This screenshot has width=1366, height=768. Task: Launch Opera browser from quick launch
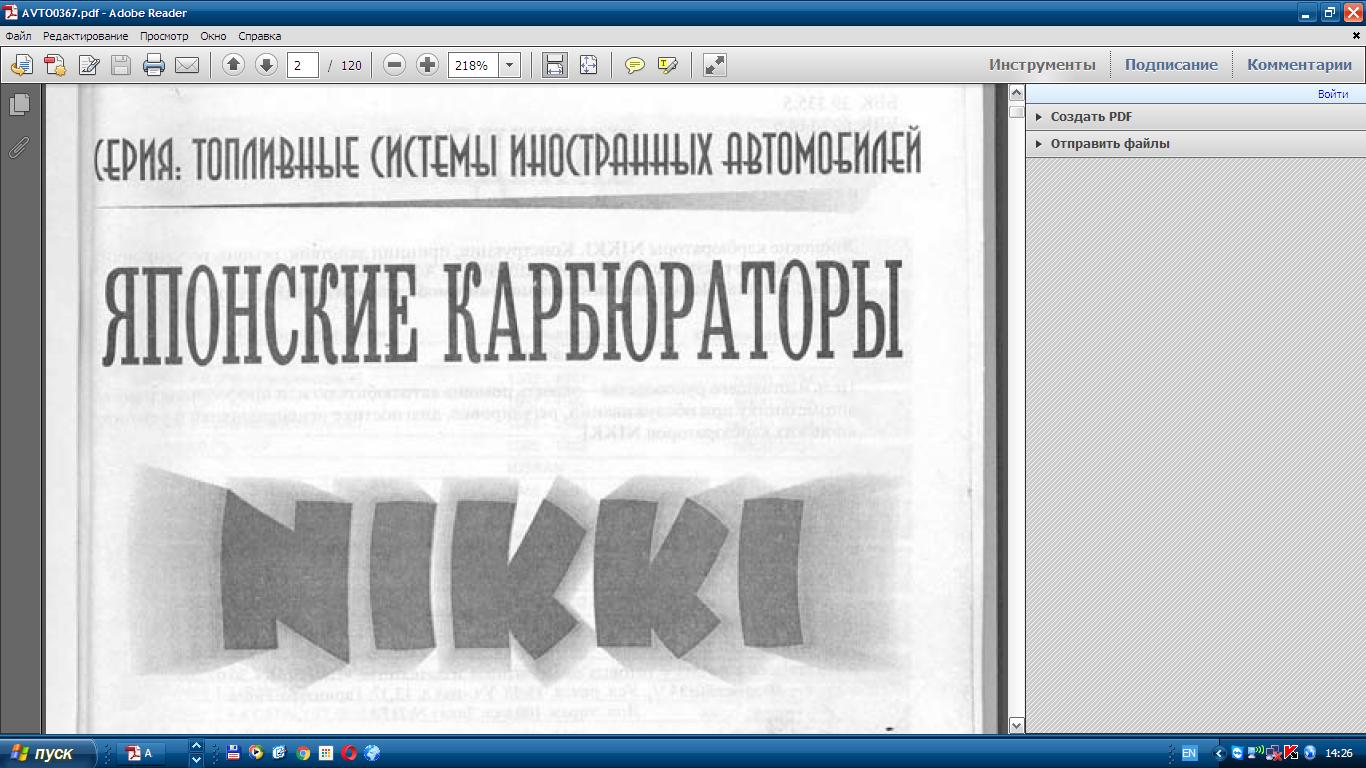coord(349,753)
